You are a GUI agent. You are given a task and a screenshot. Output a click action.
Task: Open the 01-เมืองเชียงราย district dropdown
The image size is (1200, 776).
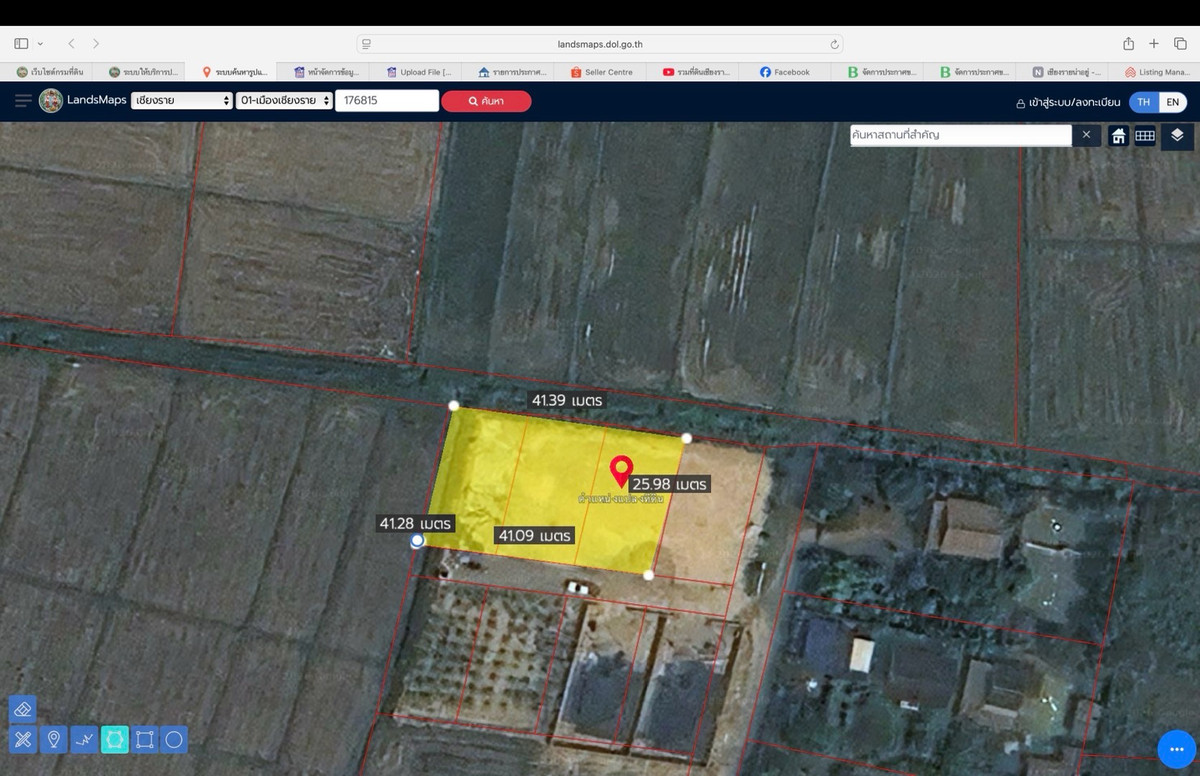[285, 101]
